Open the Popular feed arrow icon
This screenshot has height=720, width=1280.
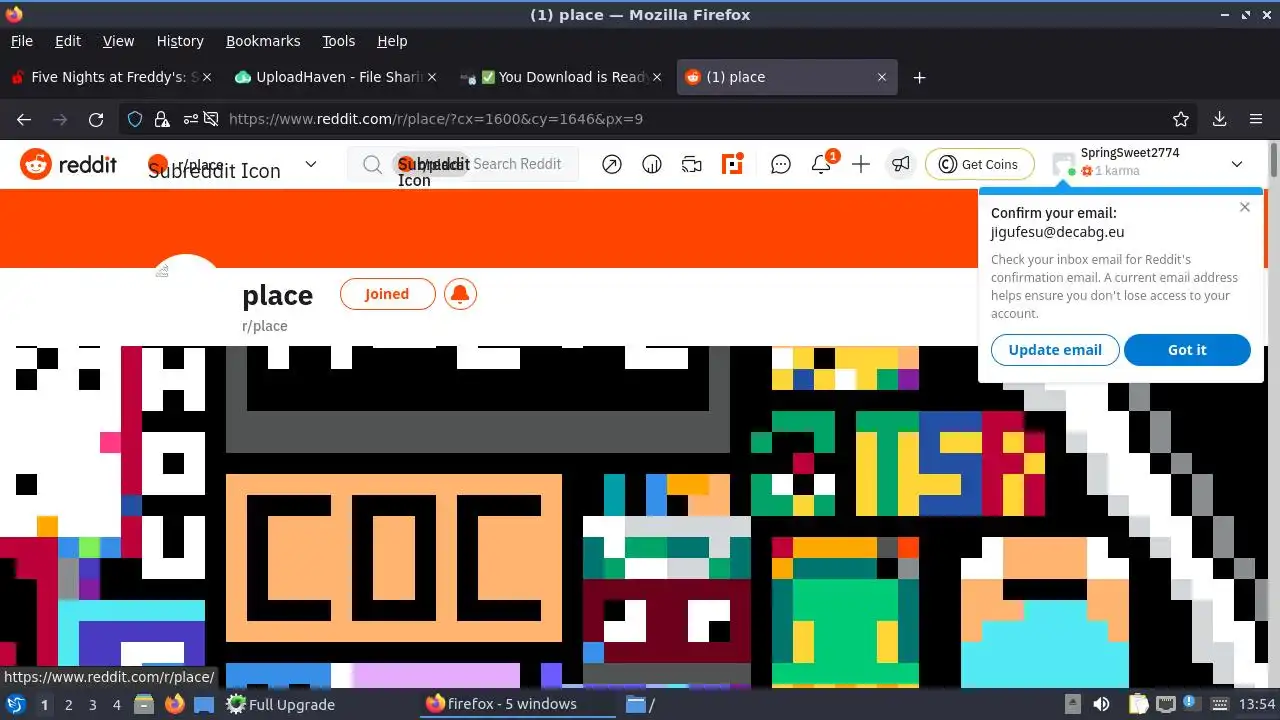tap(612, 164)
